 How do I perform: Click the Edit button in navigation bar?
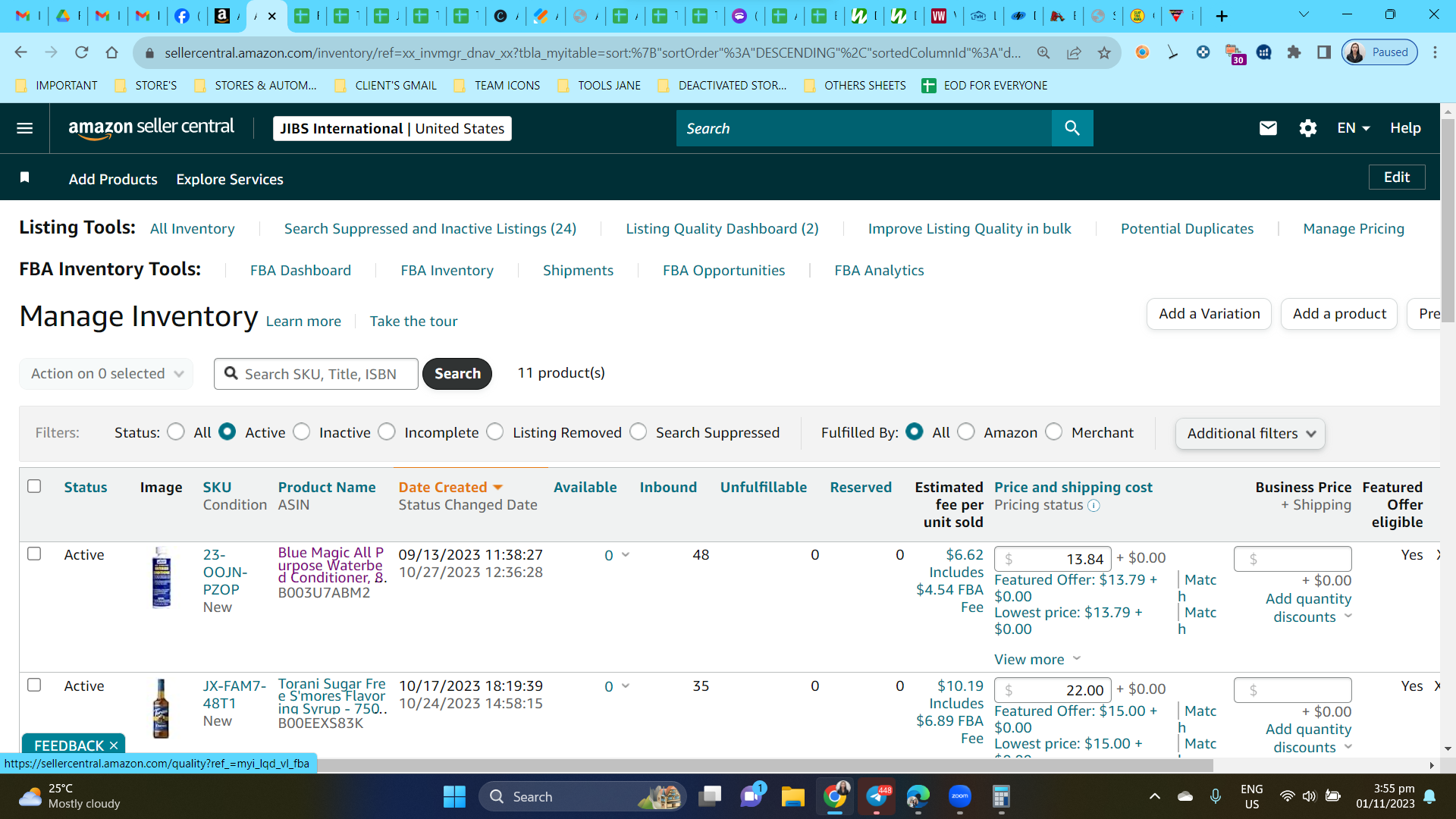tap(1397, 177)
